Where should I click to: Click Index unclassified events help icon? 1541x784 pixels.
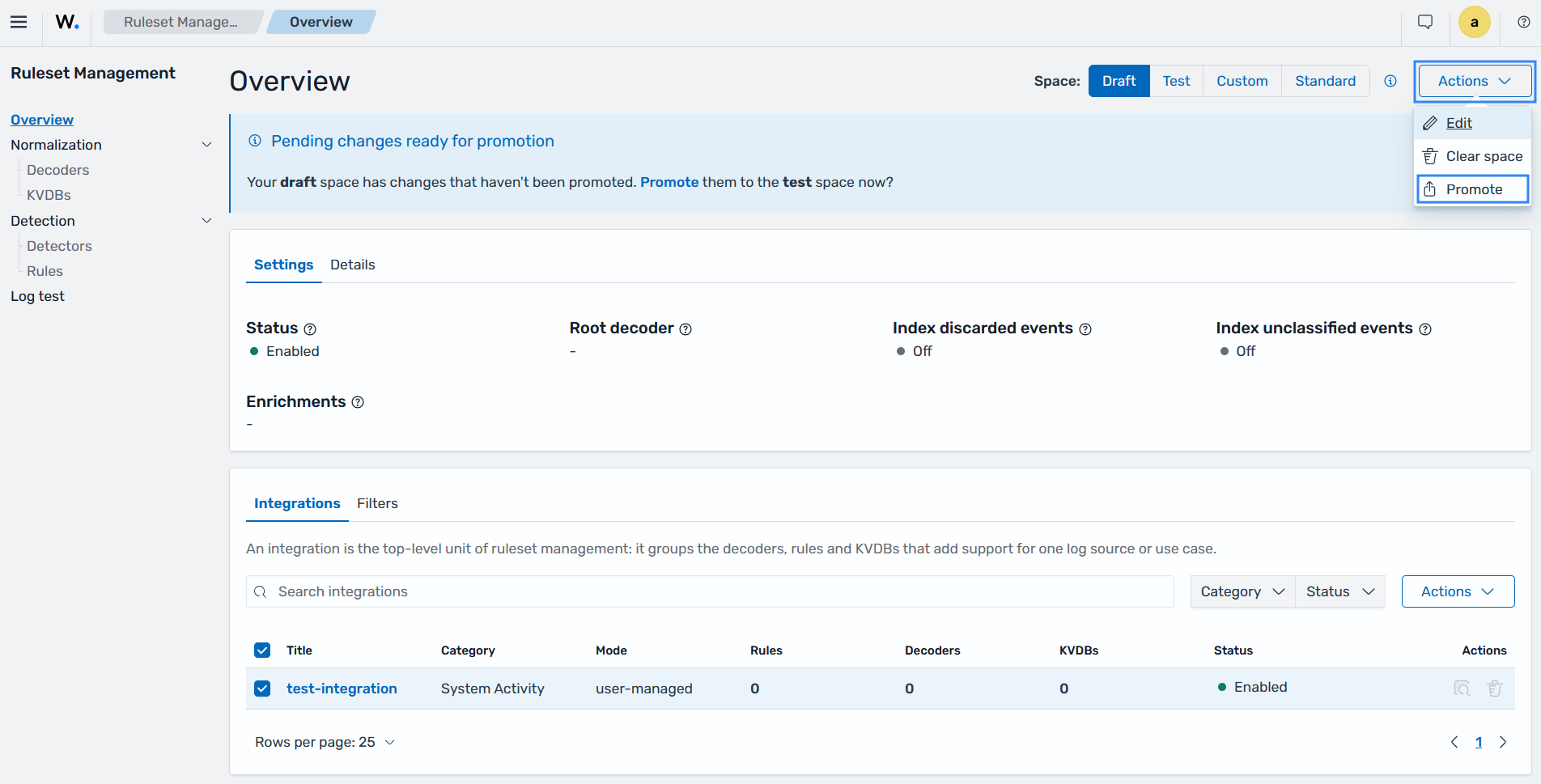click(1425, 329)
